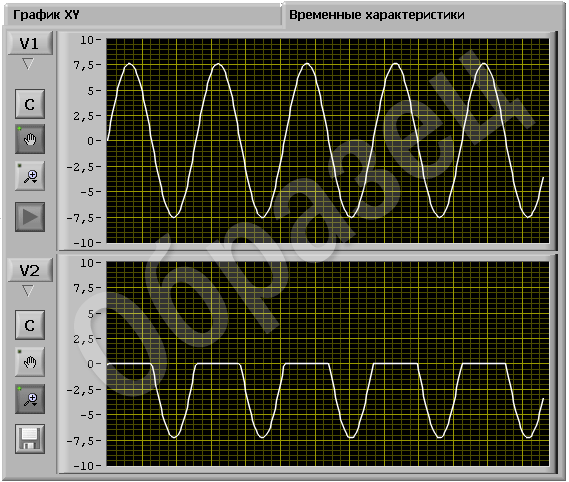The image size is (569, 482).
Task: Expand the triangle arrow below V2
Action: coord(28,291)
